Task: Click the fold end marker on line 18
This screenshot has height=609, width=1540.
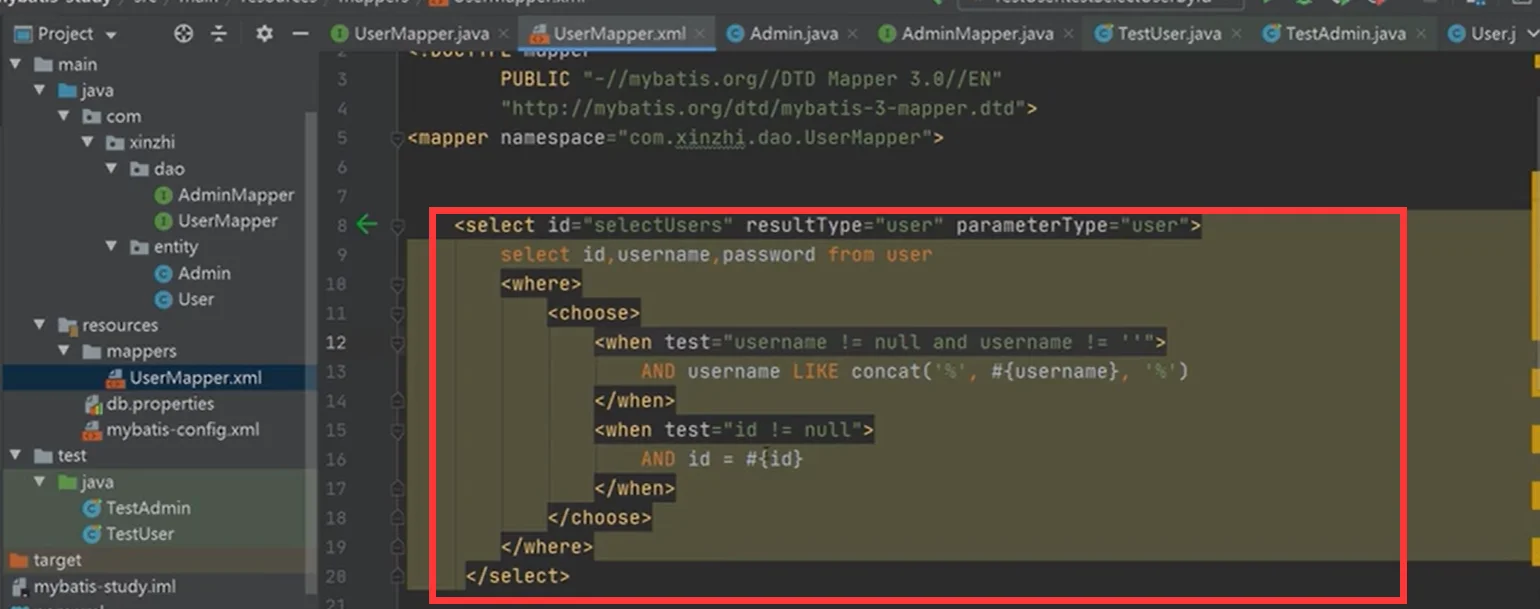Action: point(398,518)
